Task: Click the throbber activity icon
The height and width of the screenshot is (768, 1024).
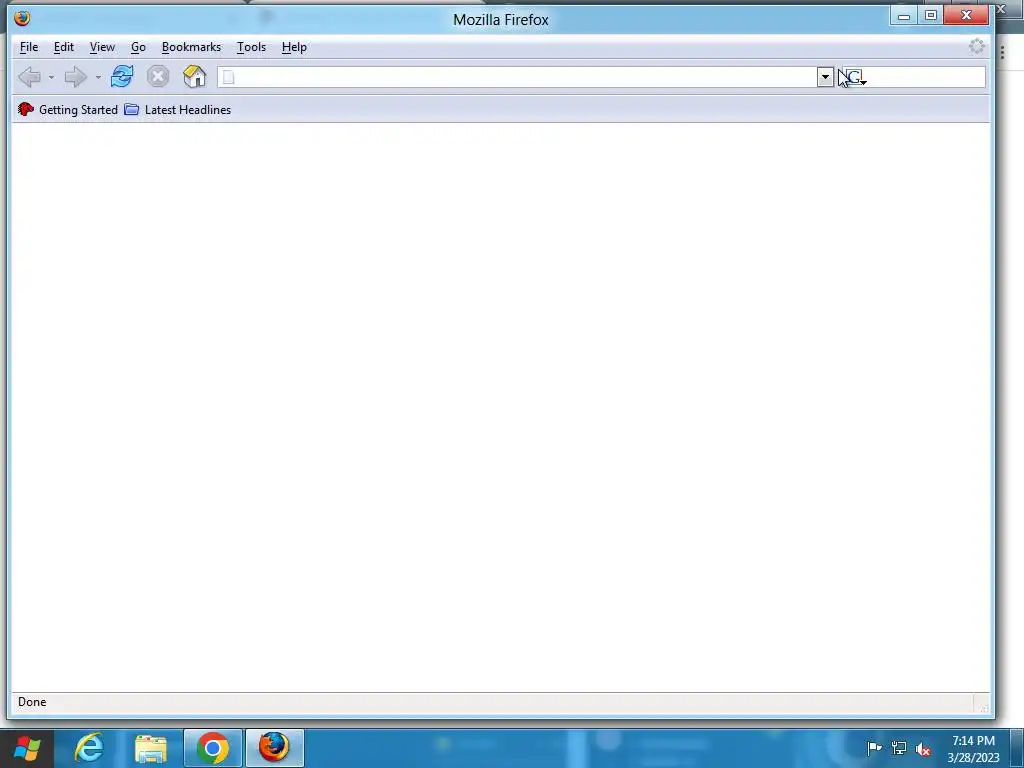Action: 976,46
